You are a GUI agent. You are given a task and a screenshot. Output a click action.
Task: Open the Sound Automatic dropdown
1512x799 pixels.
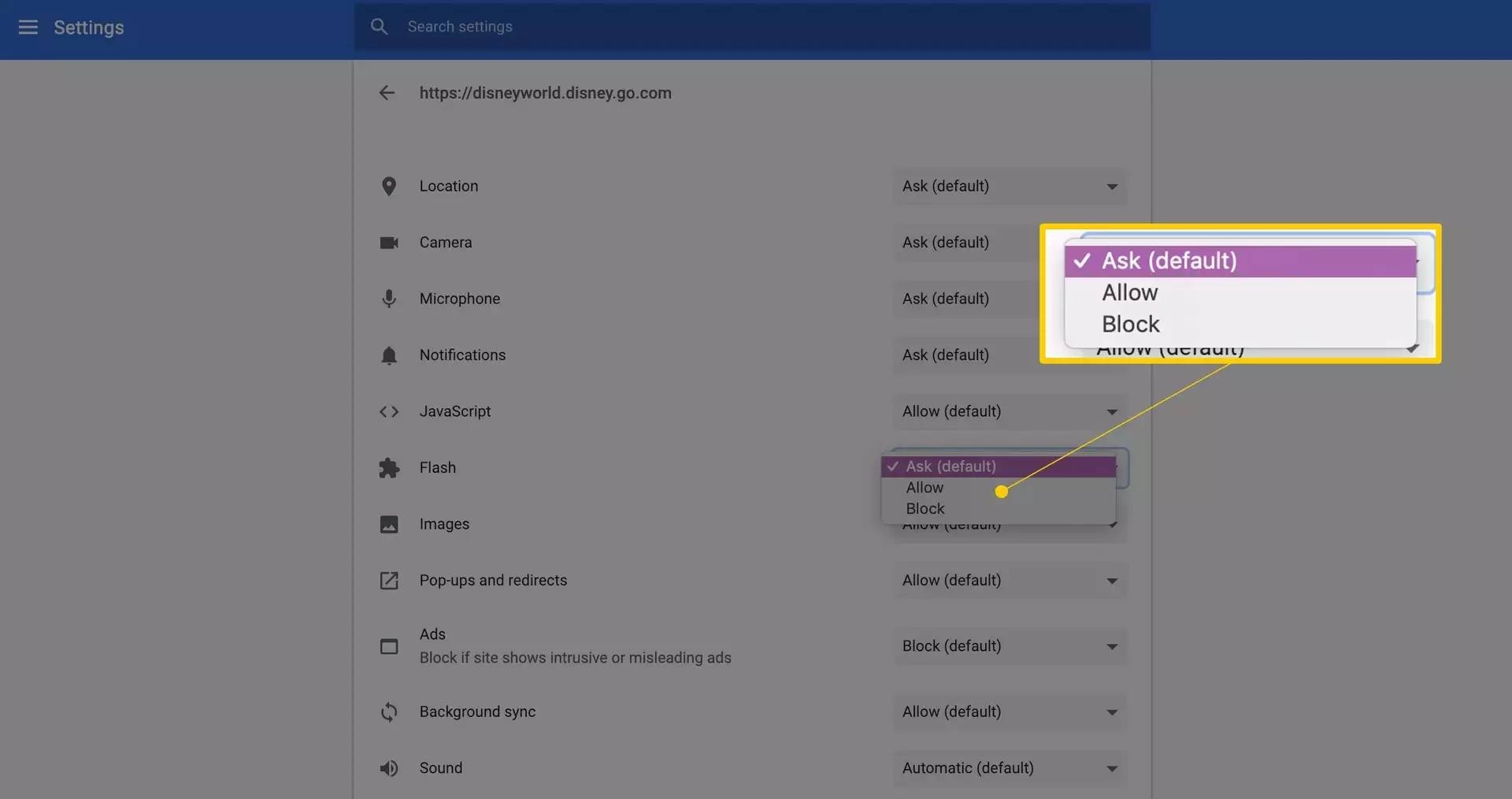(1010, 768)
